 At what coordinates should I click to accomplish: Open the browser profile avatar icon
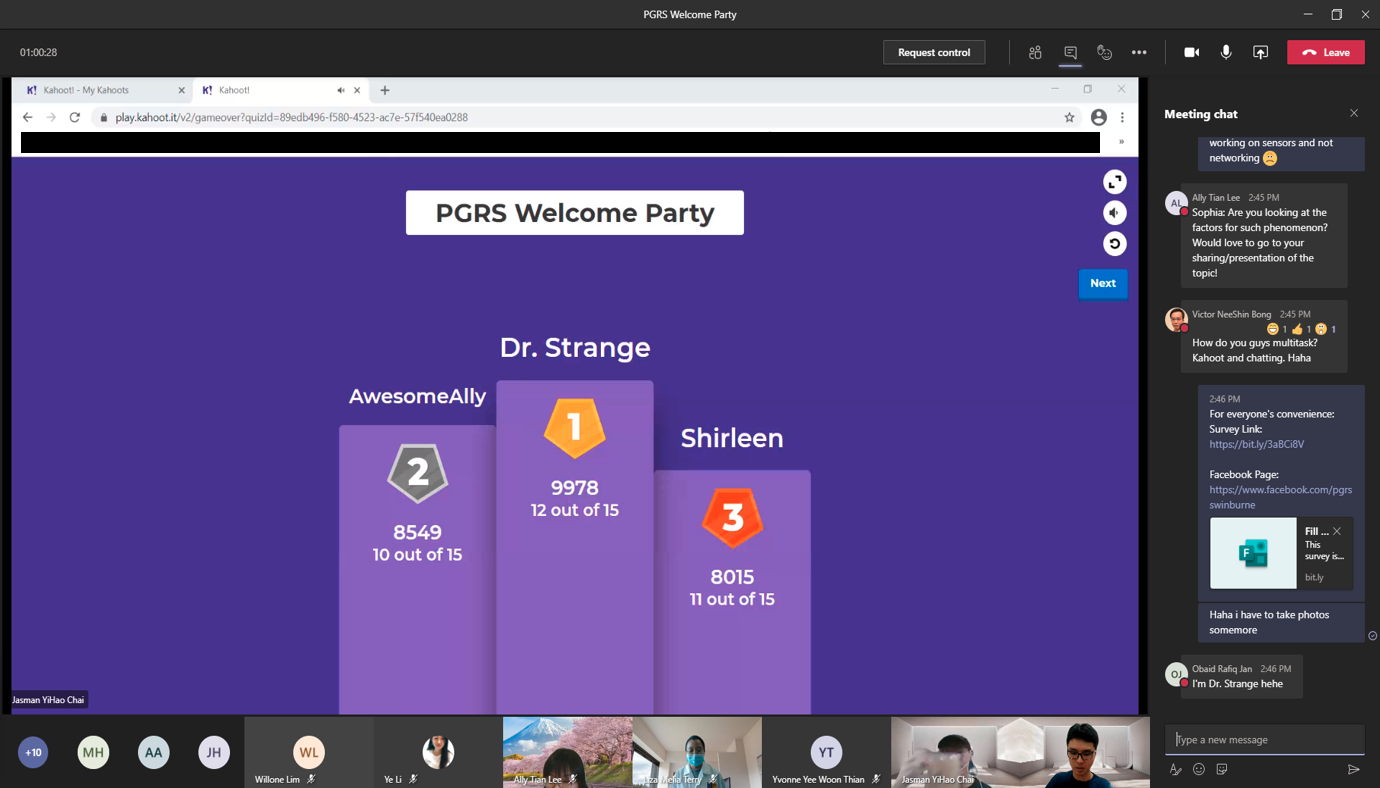point(1098,117)
